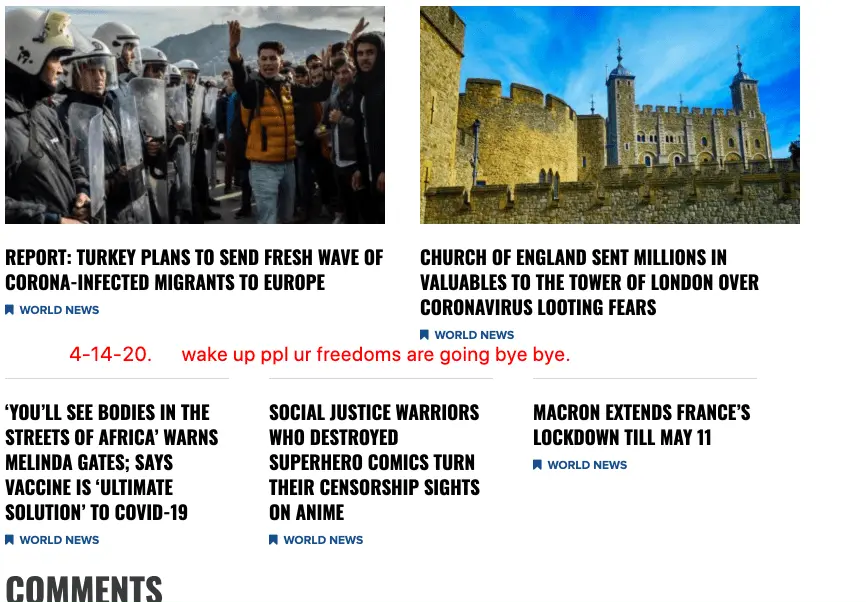The height and width of the screenshot is (603, 866).
Task: Click red 'wake up ppl' annotation text
Action: (376, 354)
